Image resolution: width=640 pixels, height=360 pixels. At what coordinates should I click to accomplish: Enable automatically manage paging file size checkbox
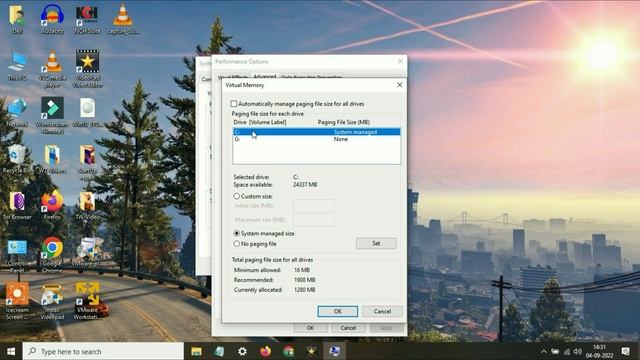coord(234,104)
